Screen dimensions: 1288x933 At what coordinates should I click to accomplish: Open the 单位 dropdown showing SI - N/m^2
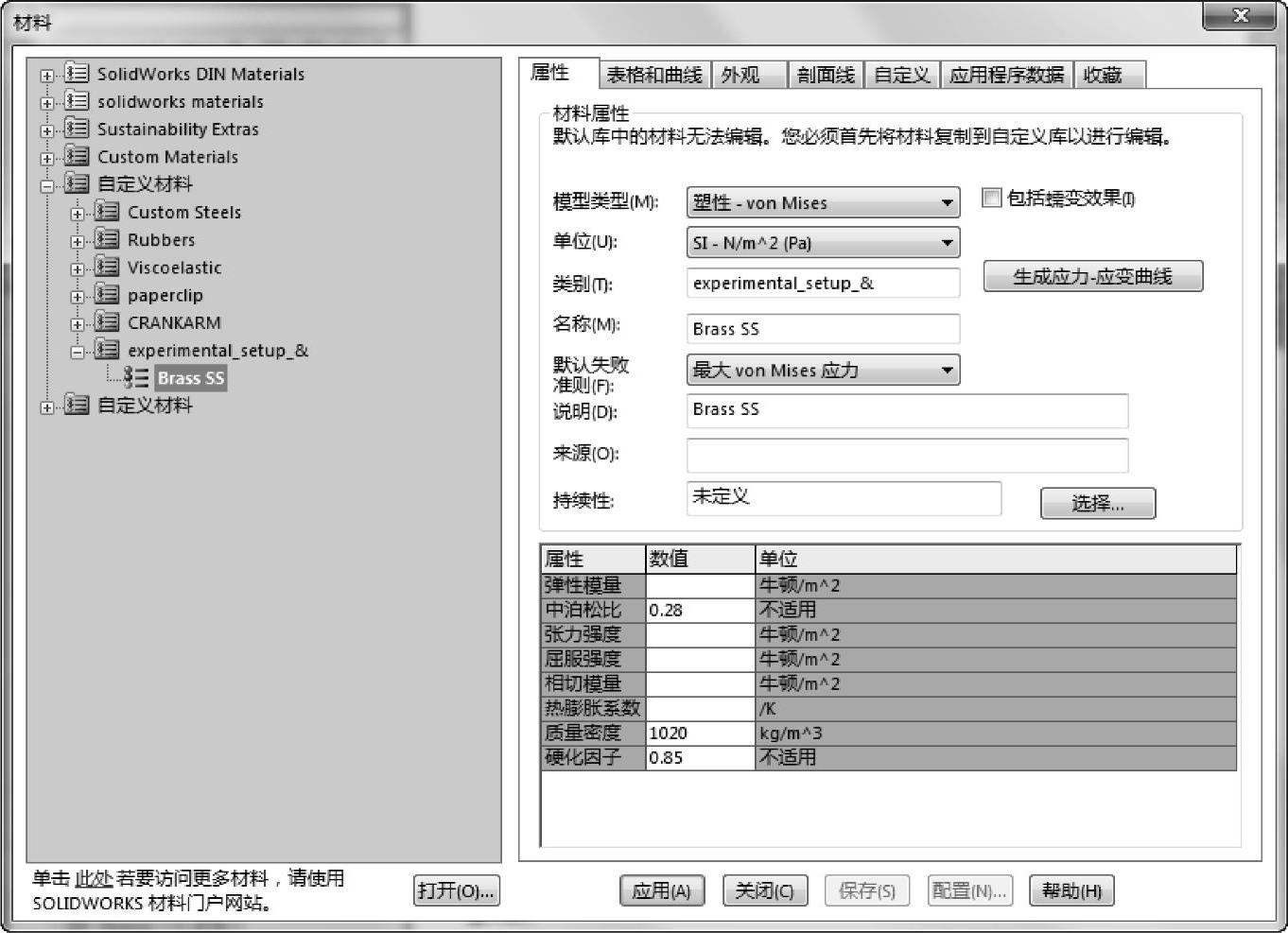click(823, 243)
